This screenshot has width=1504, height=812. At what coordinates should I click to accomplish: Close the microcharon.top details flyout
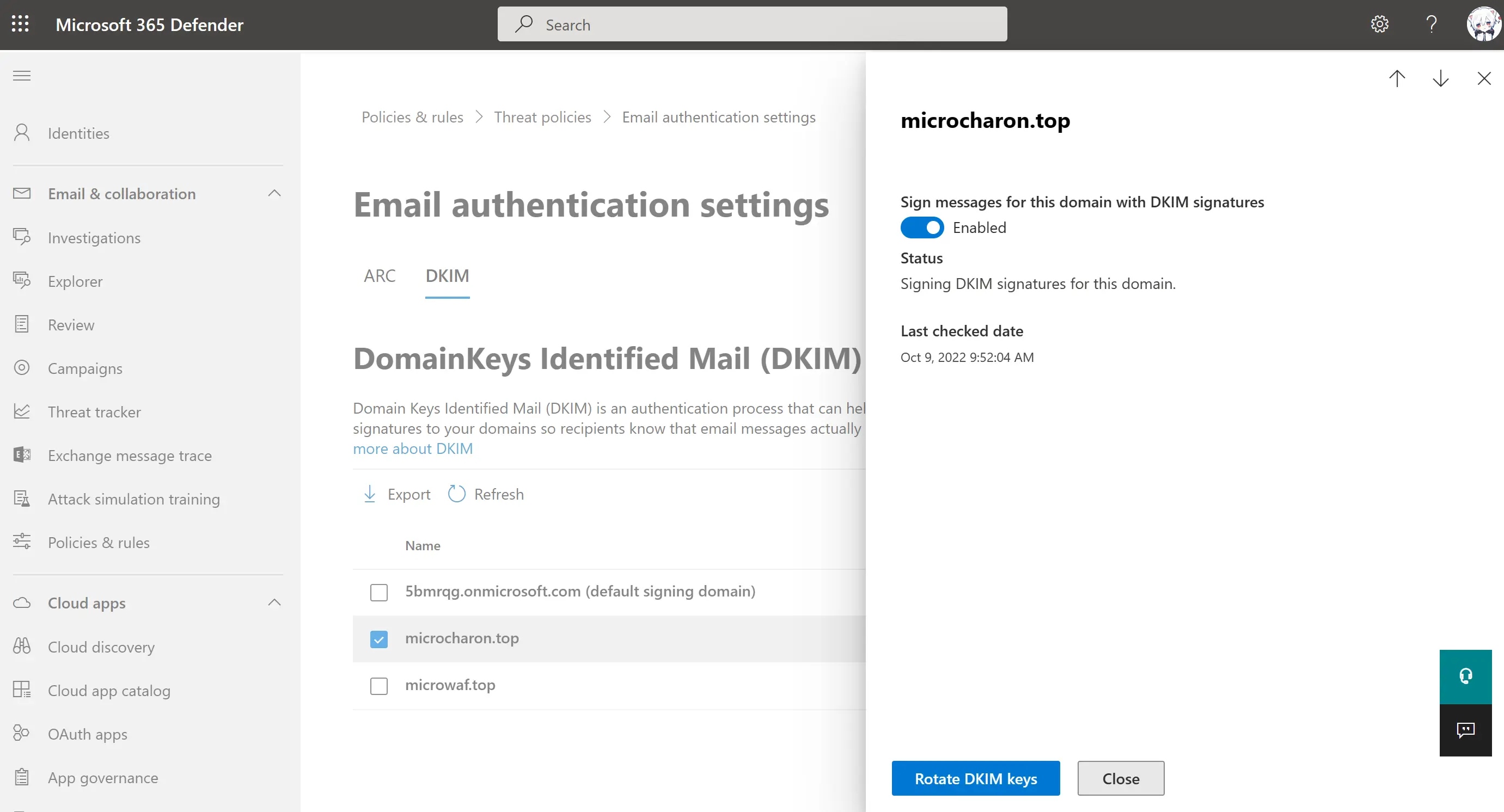click(x=1483, y=78)
